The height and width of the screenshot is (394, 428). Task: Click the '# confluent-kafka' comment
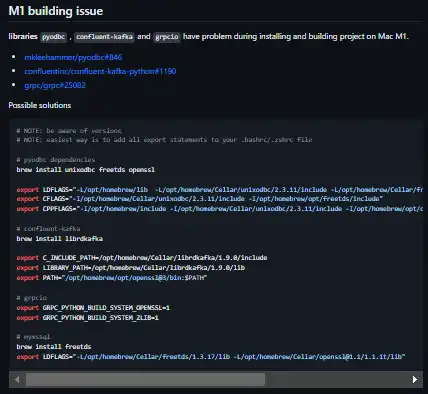point(48,229)
